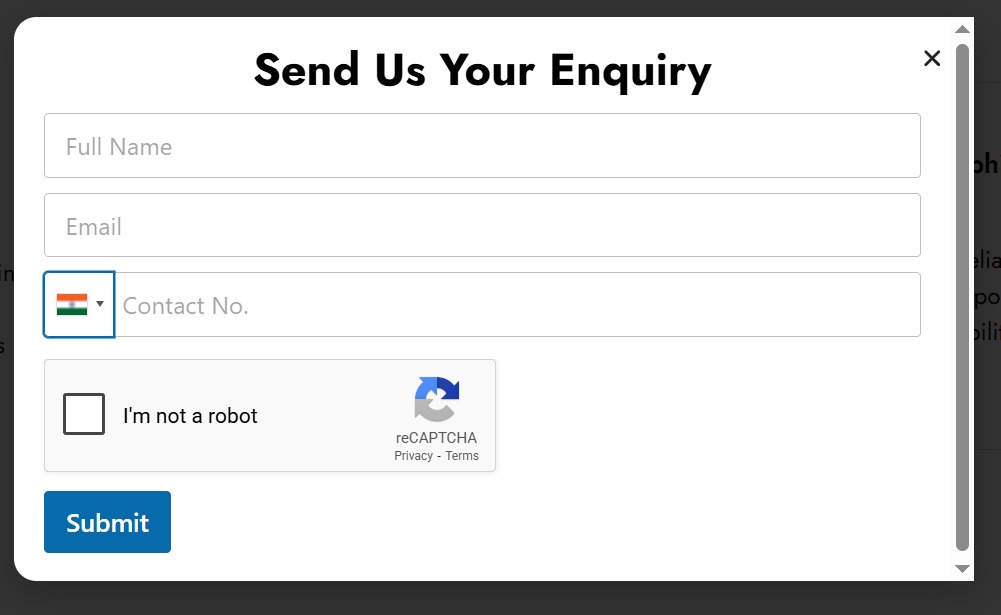Click the scrollbar up arrow
Screen dimensions: 1001x615
tap(963, 30)
